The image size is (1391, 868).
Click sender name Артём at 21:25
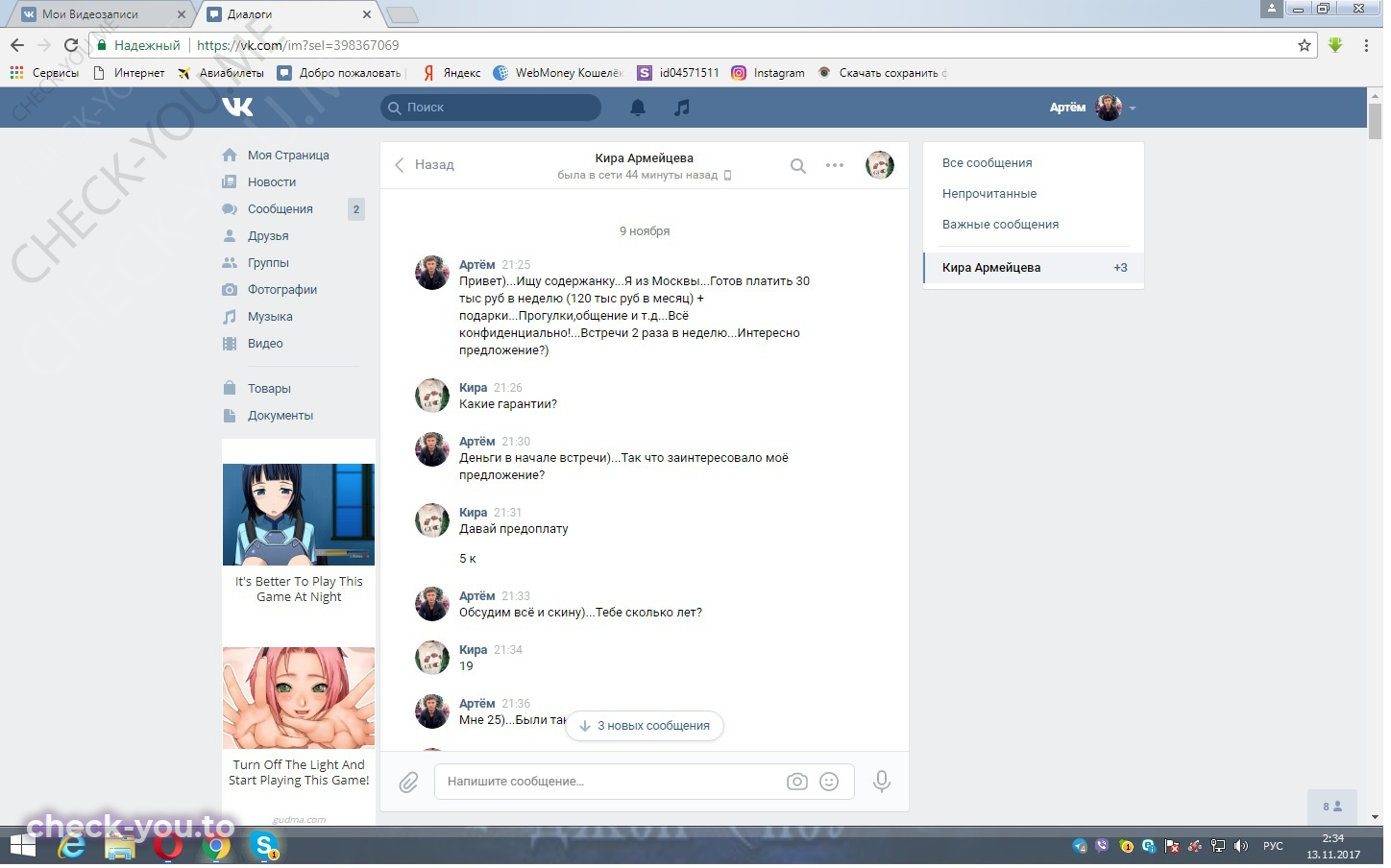pos(479,266)
